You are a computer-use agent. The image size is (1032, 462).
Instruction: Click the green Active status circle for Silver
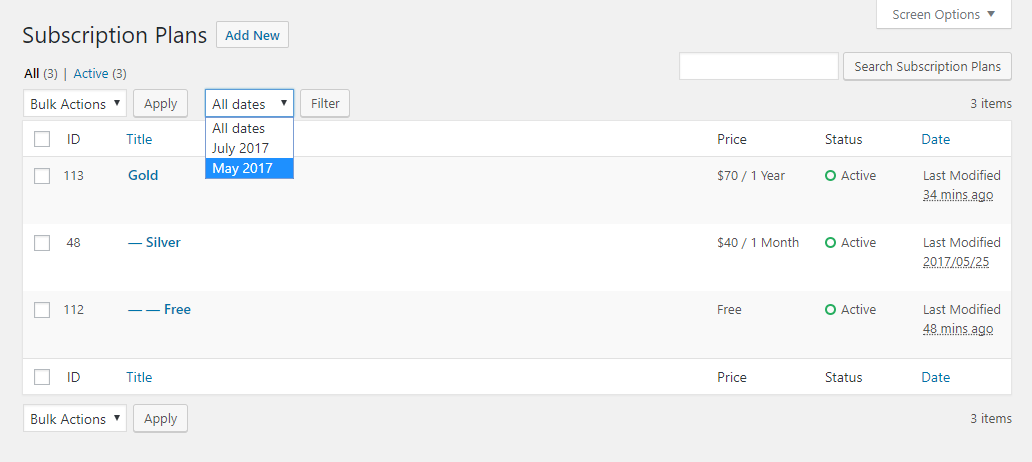(x=830, y=243)
